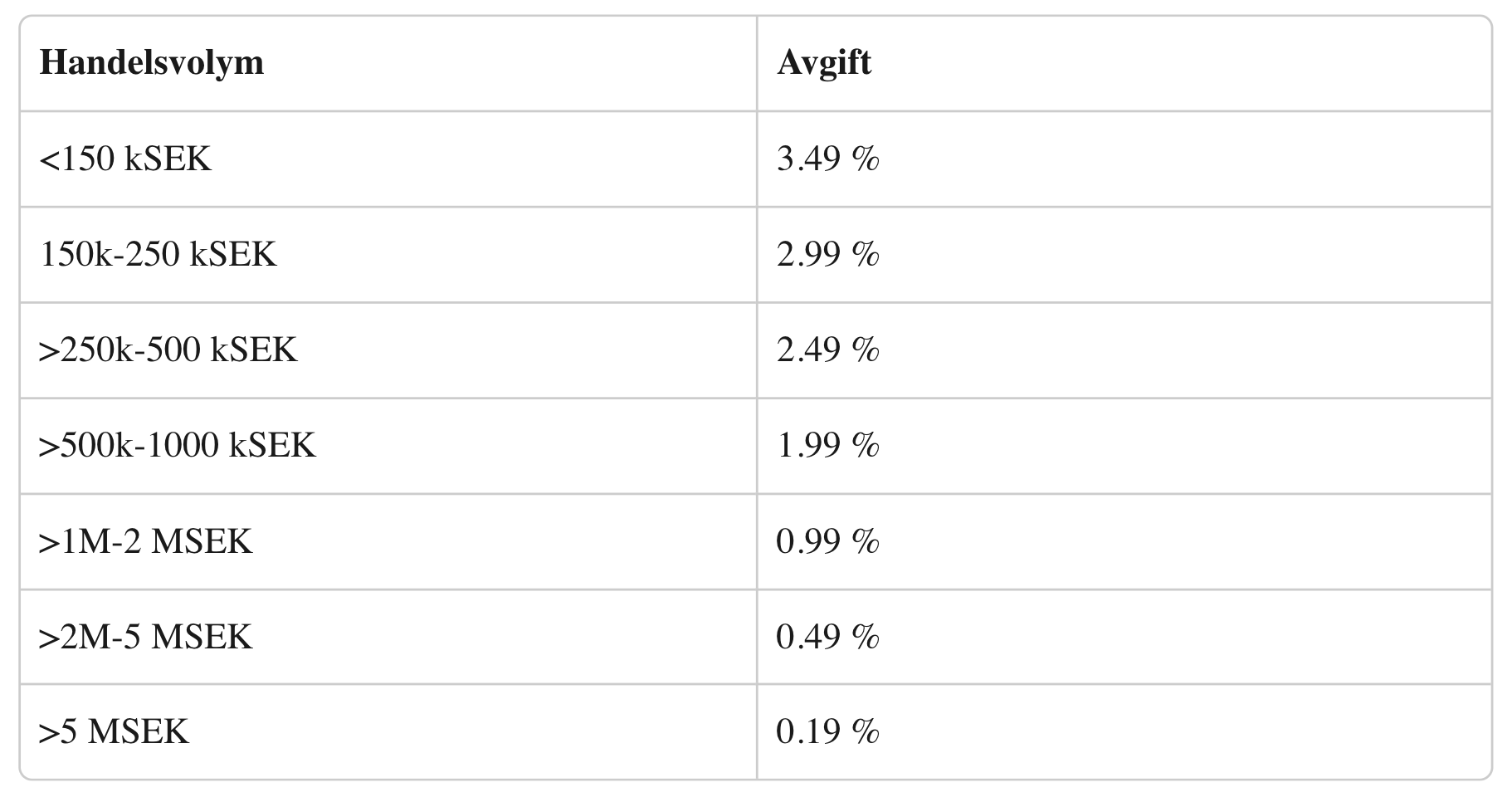Select the >500k-1000 kSEK volume cell
Viewport: 1512px width, 797px height.
177,446
